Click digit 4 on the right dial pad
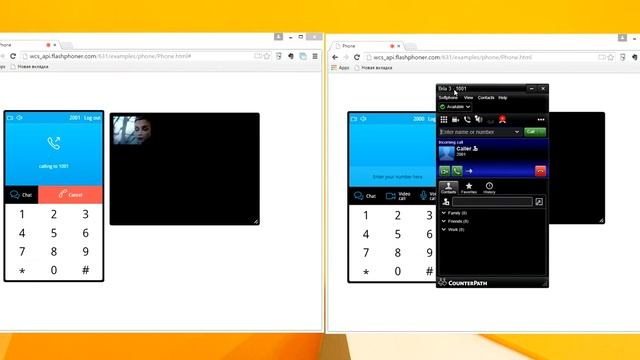 [x=366, y=234]
